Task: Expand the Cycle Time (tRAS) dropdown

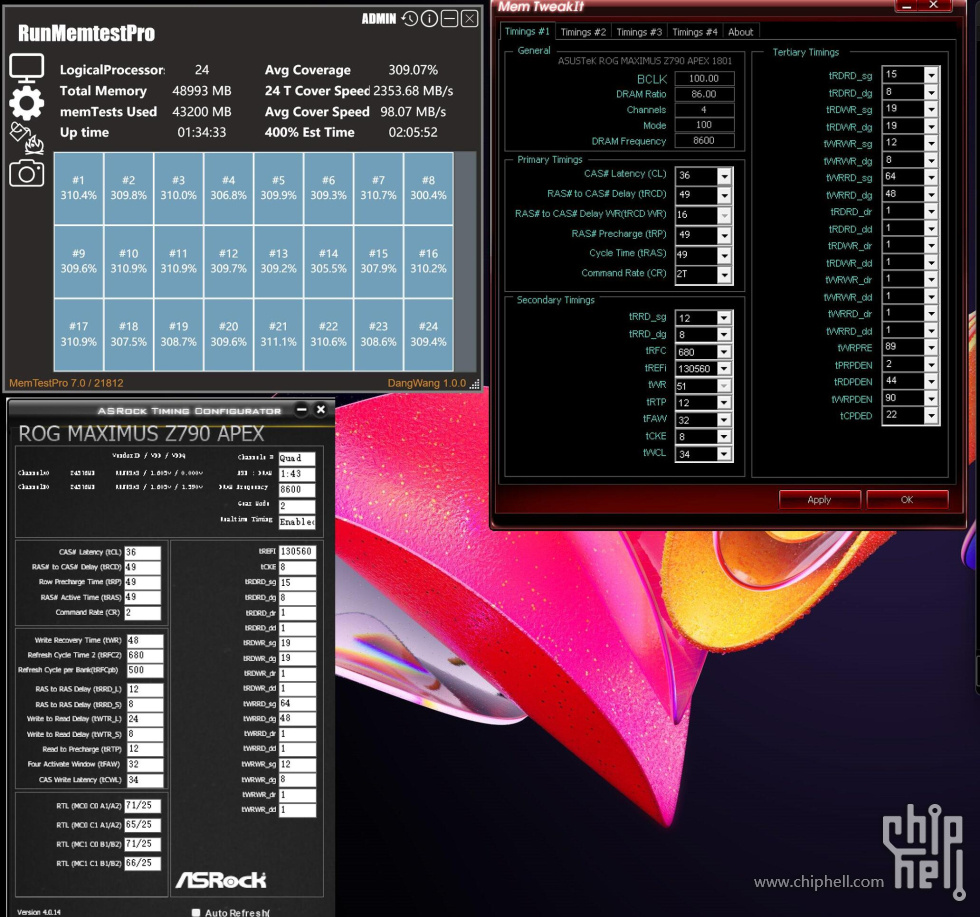Action: pos(724,255)
